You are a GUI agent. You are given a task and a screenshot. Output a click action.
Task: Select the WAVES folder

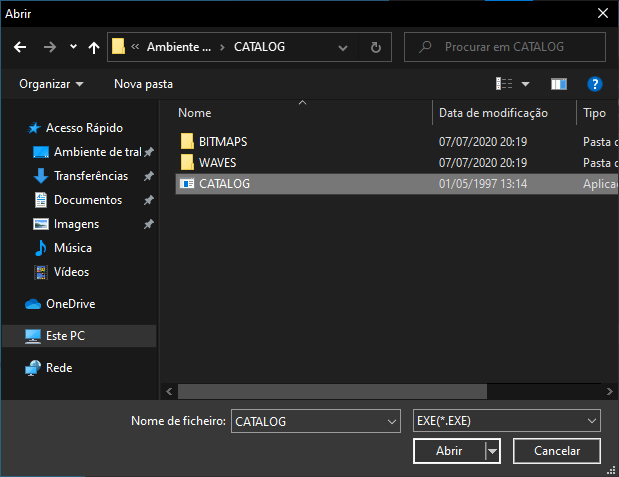pyautogui.click(x=217, y=162)
